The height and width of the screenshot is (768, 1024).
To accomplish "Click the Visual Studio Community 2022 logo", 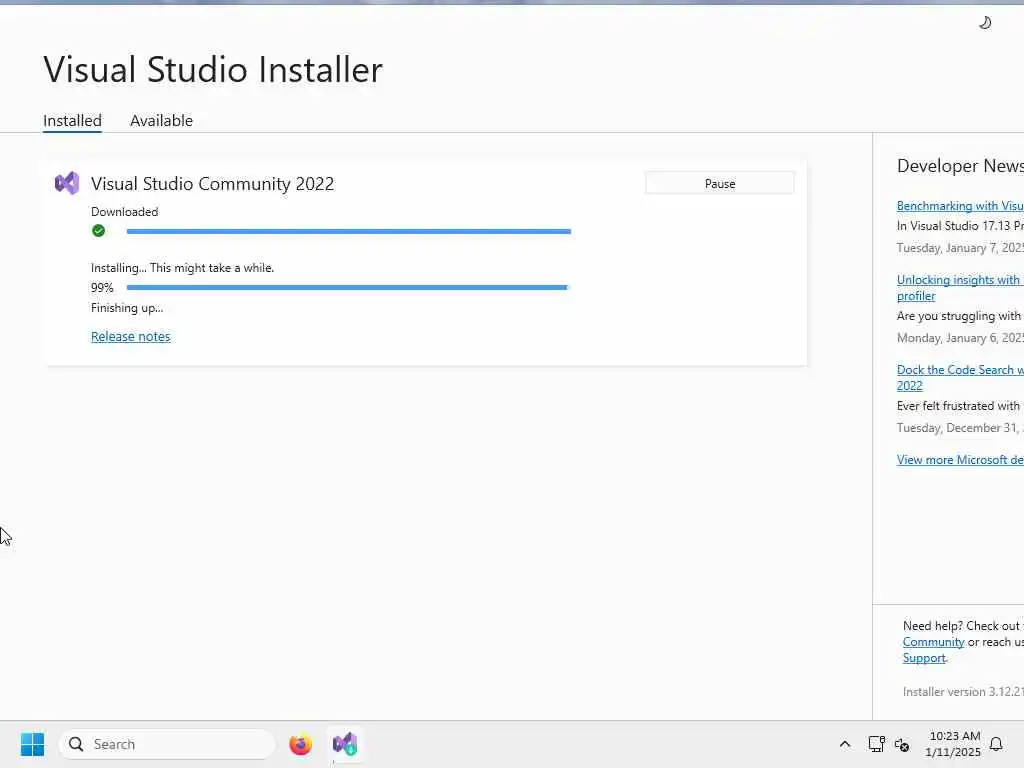I will click(67, 184).
